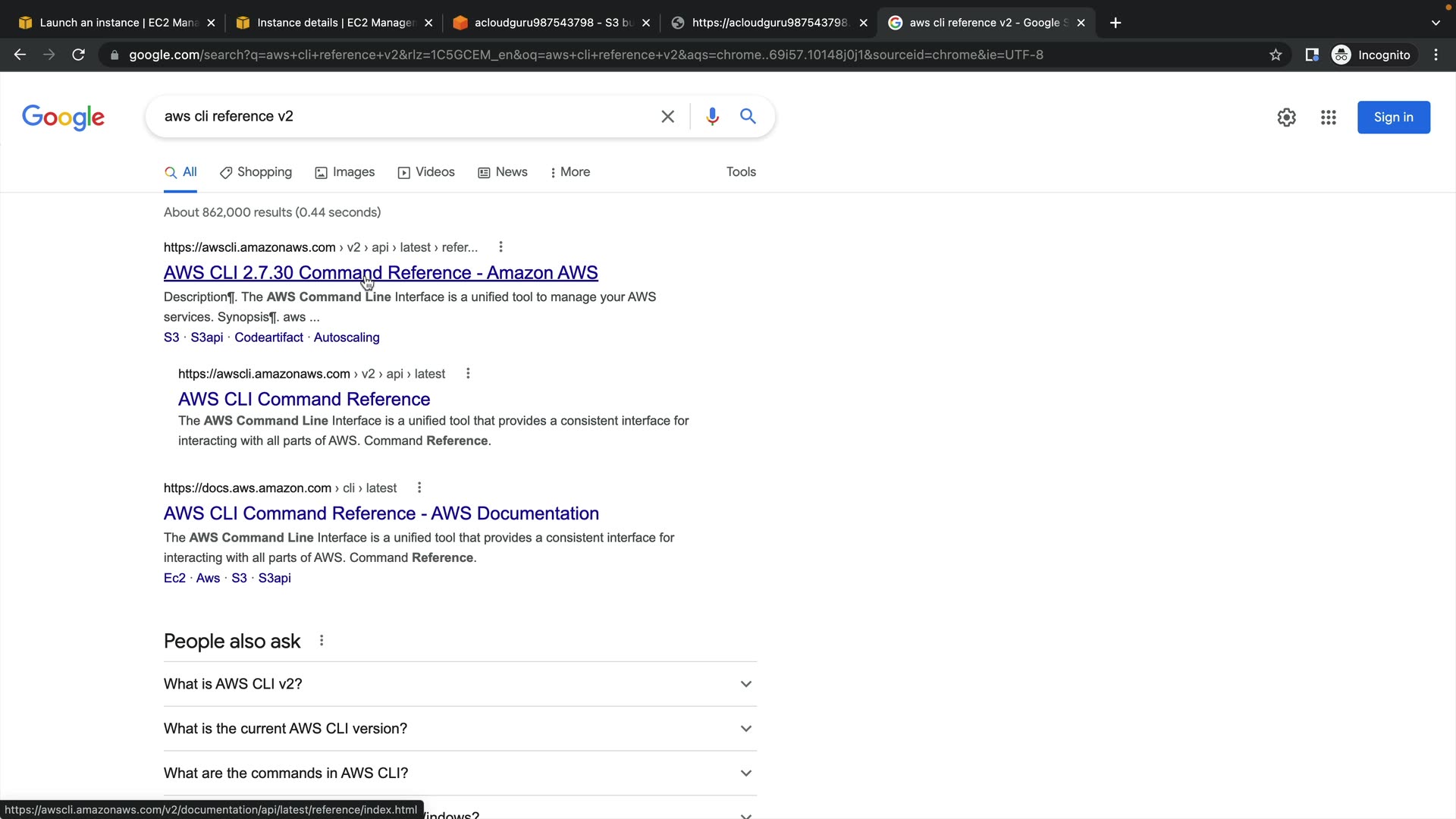Expand "What is the current AWS CLI version?"
The image size is (1456, 819).
(460, 729)
